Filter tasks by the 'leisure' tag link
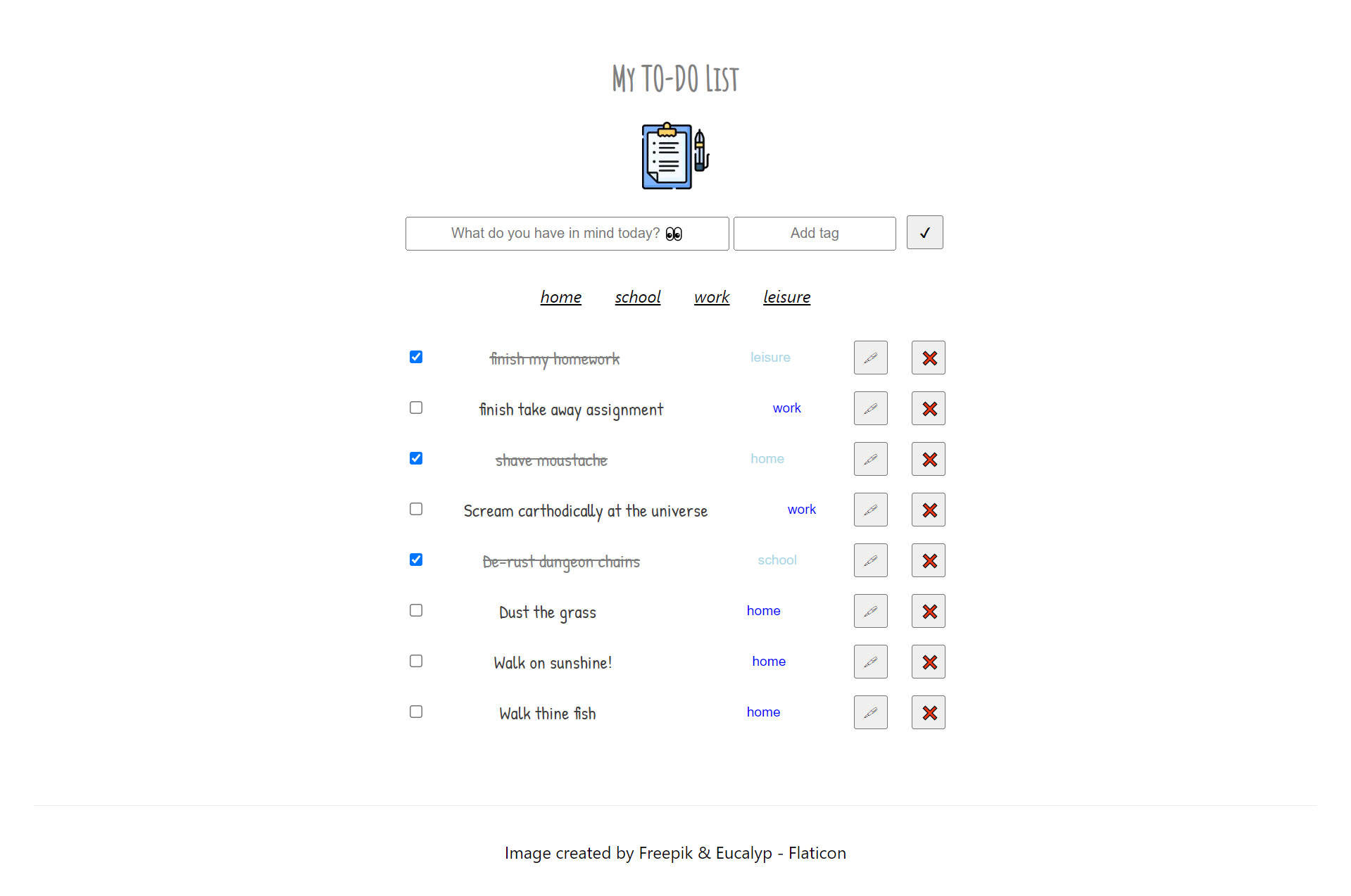The width and height of the screenshot is (1351, 896). click(787, 297)
